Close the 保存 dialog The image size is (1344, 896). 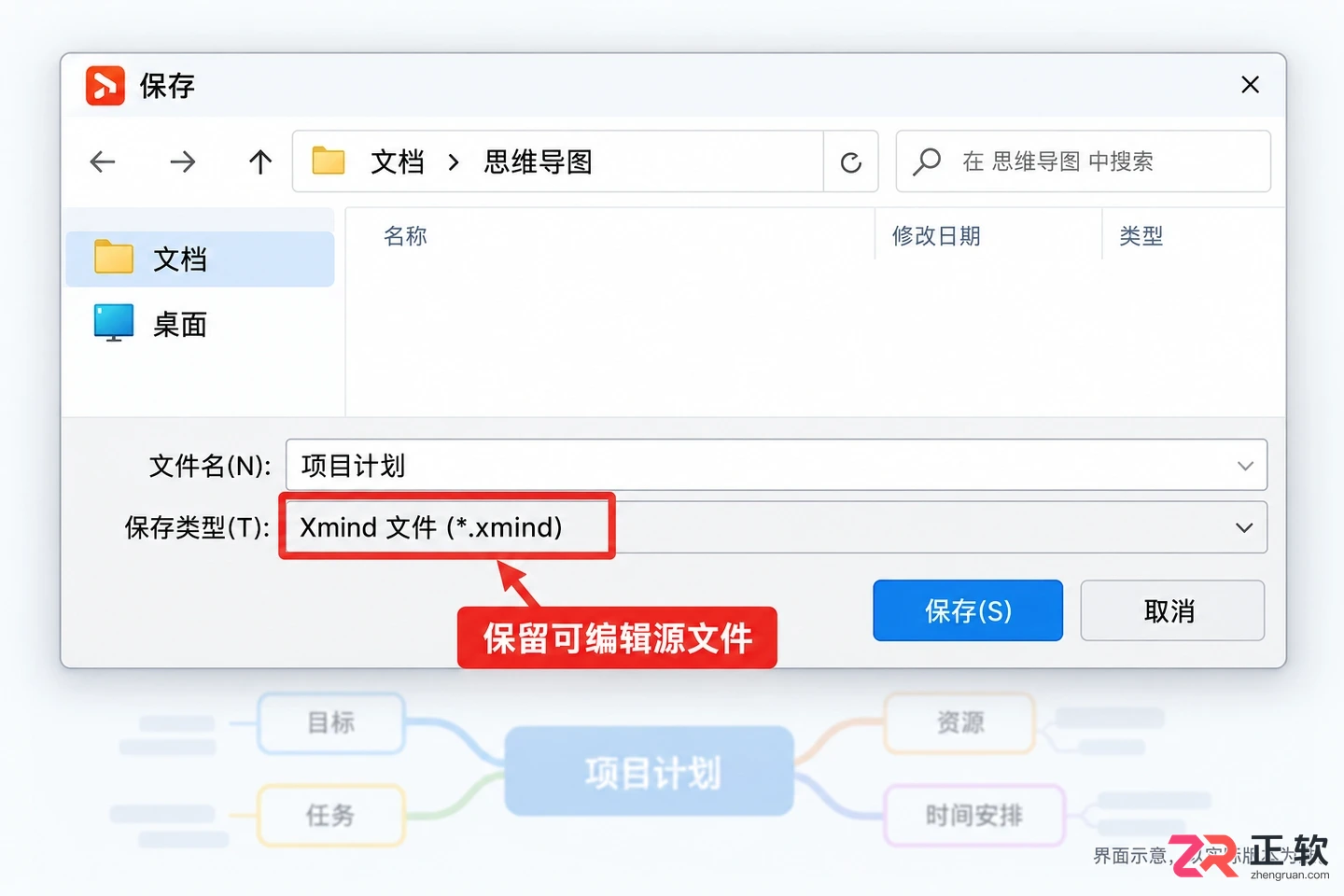click(1250, 85)
